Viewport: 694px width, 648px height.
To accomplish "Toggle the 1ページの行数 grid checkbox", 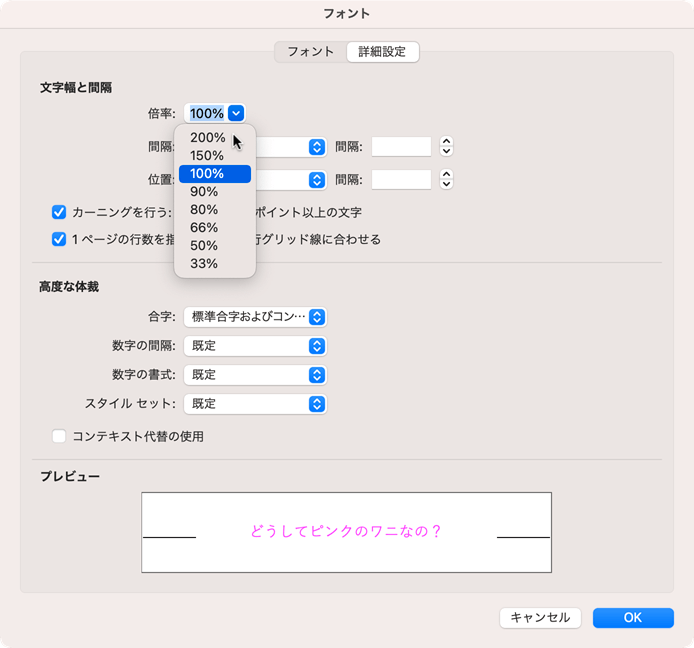I will click(59, 239).
